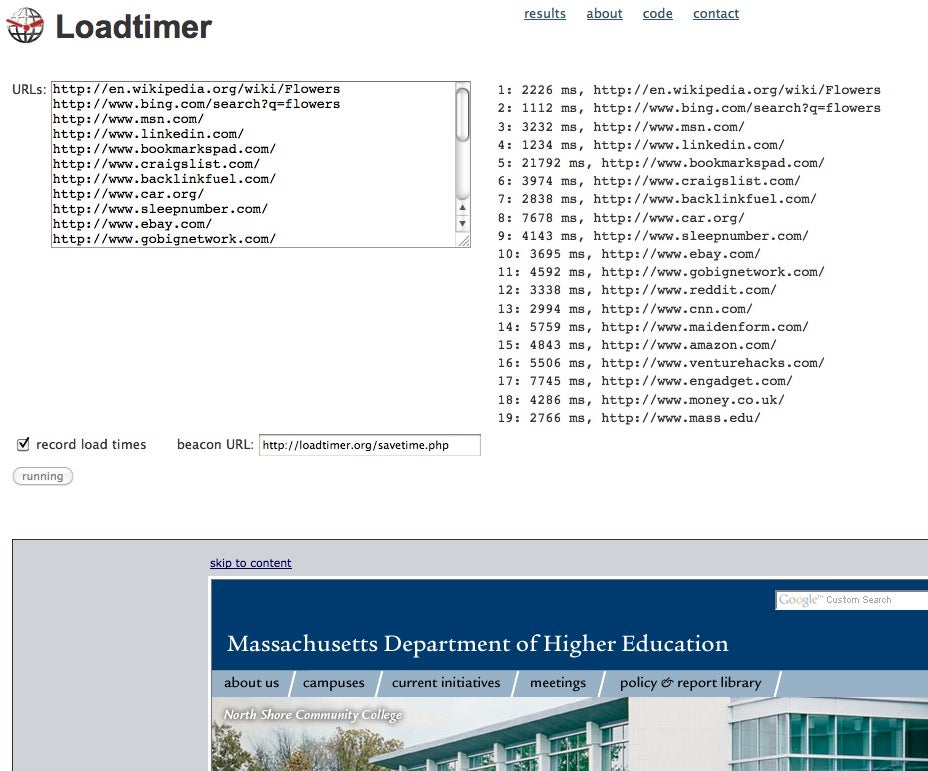Image resolution: width=928 pixels, height=771 pixels.
Task: Open the current initiatives tab
Action: click(x=446, y=683)
